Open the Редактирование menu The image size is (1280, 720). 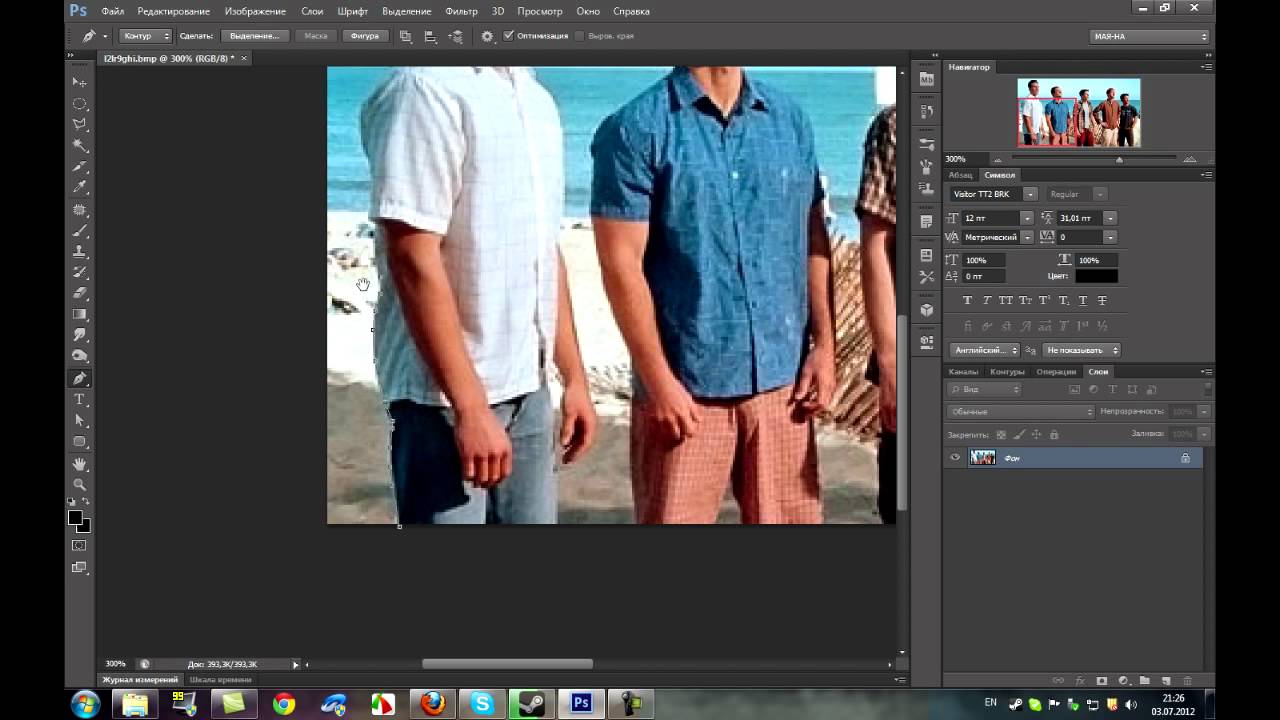174,11
